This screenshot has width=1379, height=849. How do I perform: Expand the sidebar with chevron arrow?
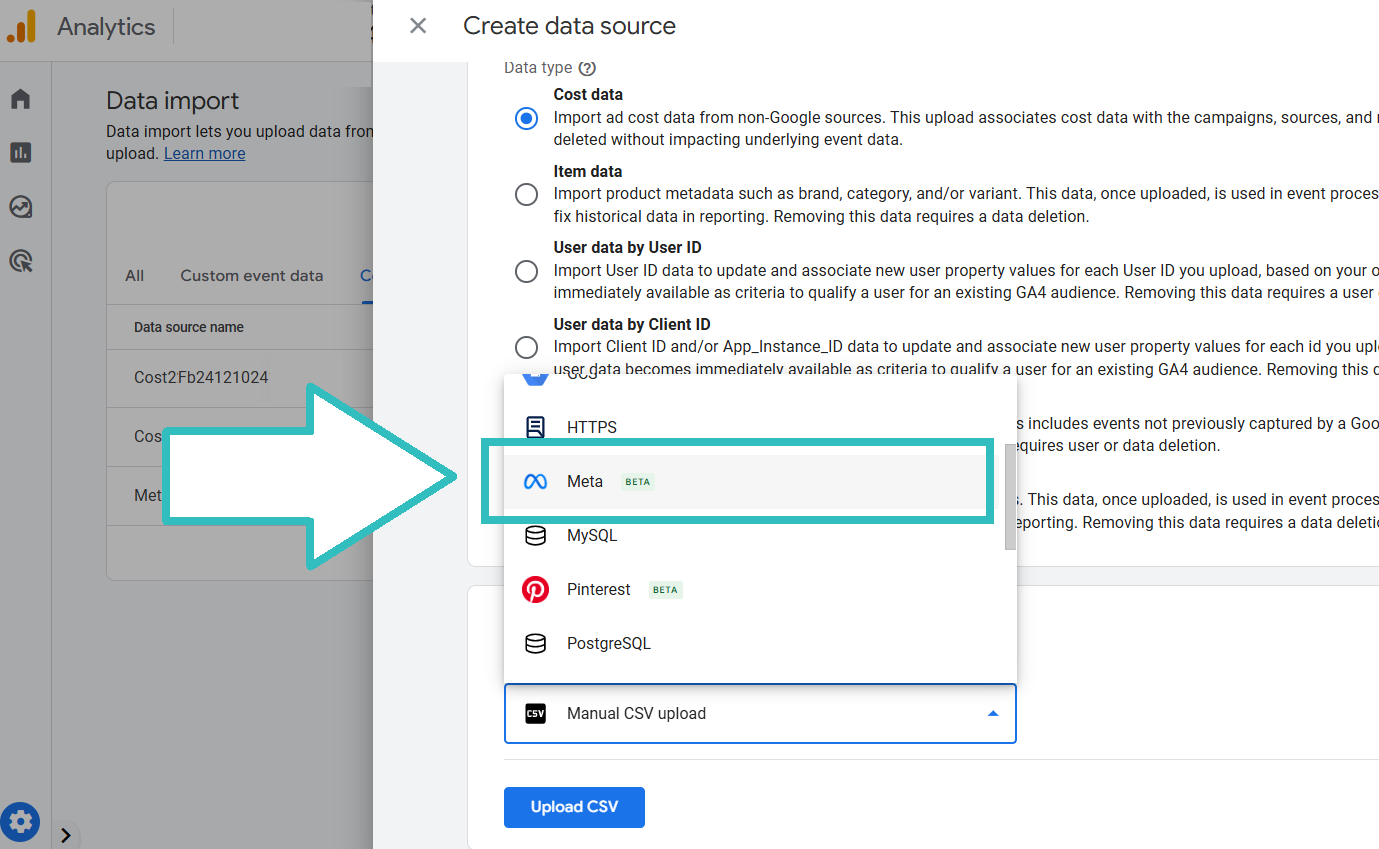(x=66, y=835)
